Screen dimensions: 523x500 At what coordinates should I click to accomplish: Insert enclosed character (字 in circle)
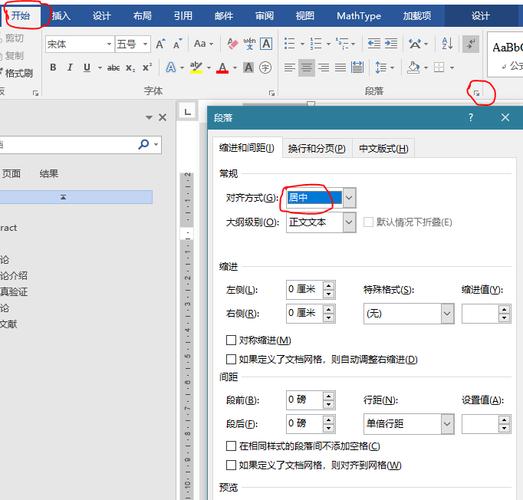(x=266, y=68)
